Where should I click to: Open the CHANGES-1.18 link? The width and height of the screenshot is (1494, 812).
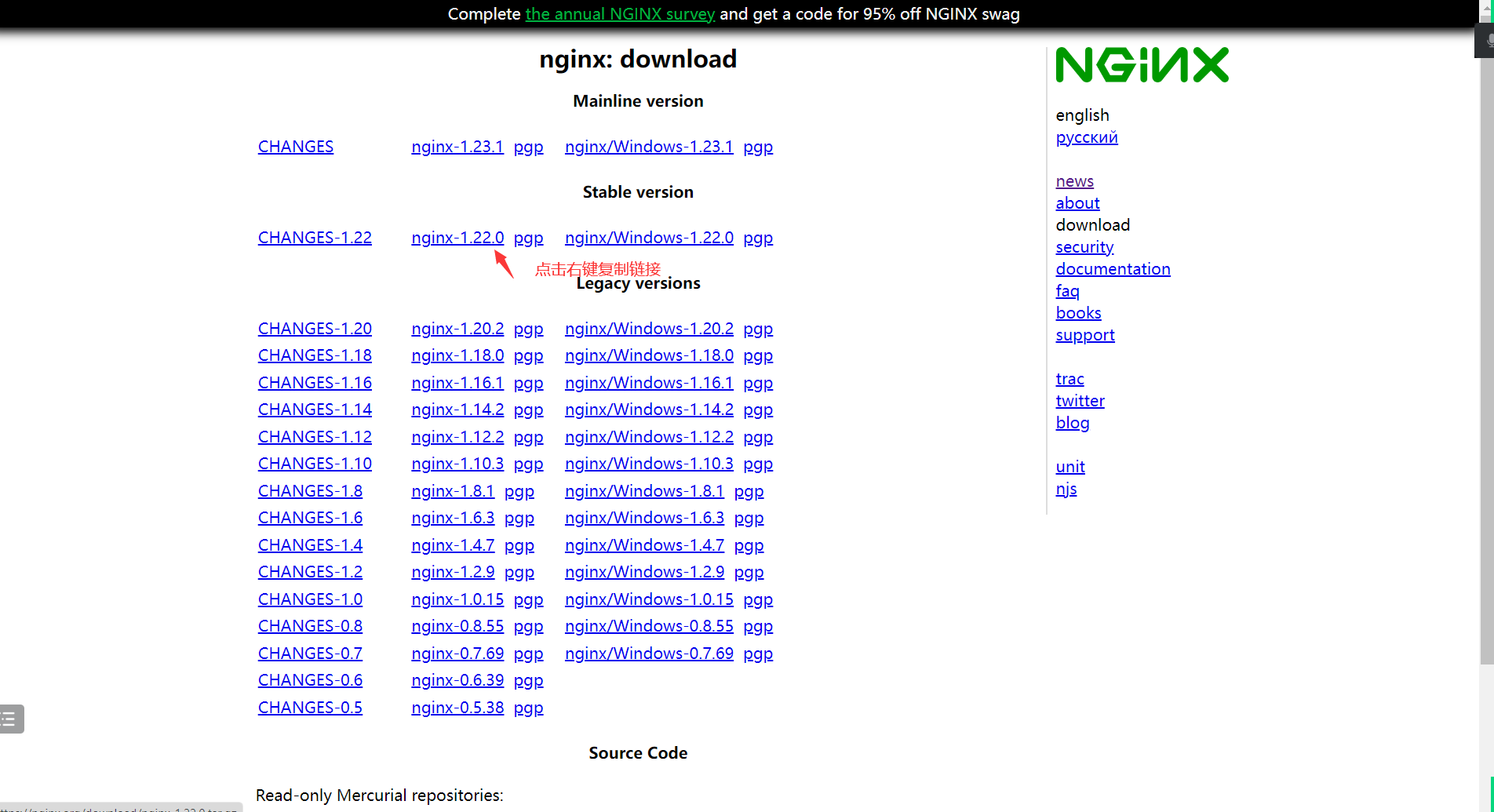pyautogui.click(x=315, y=355)
